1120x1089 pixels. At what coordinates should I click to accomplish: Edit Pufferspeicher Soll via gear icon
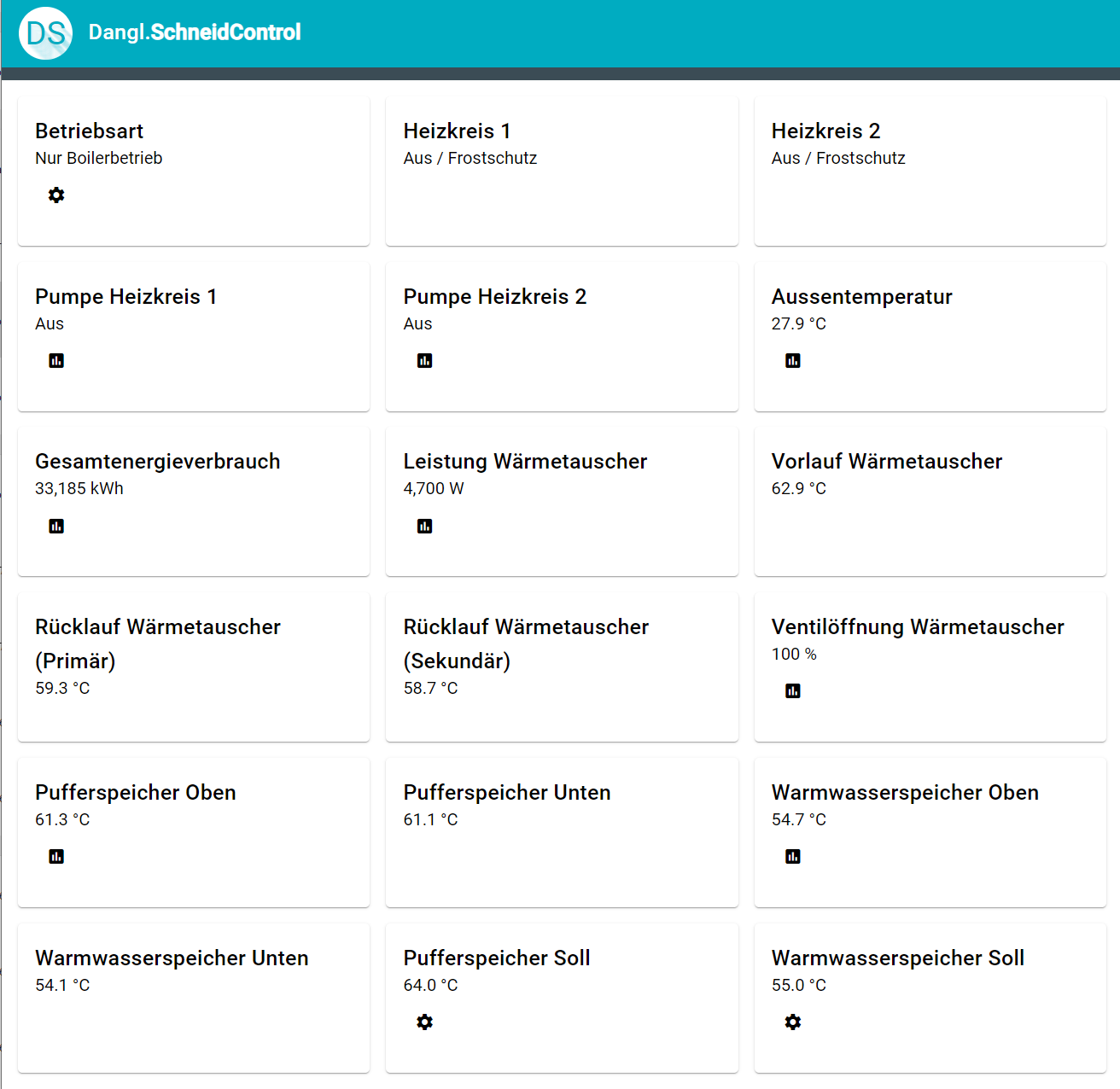point(424,1022)
